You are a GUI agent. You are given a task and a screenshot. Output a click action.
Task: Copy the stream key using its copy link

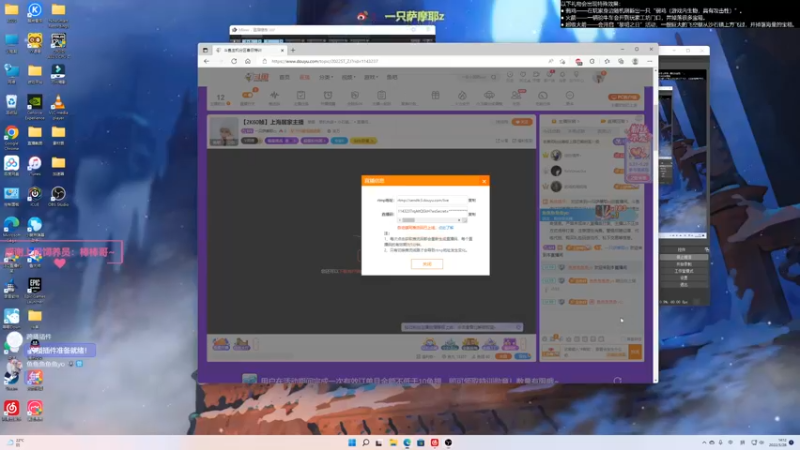click(472, 214)
